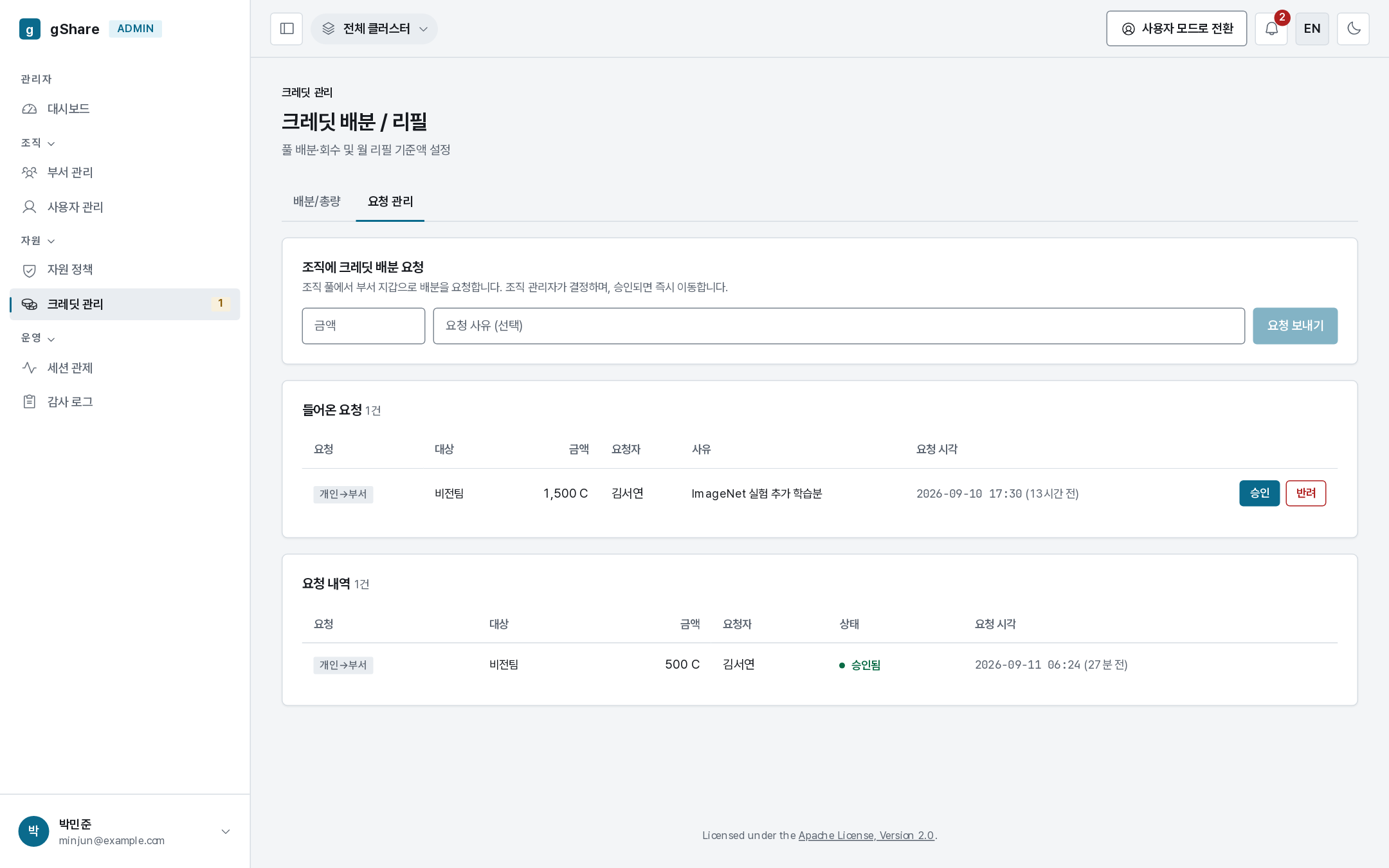
Task: Click the gShare logo icon
Action: coord(30,29)
